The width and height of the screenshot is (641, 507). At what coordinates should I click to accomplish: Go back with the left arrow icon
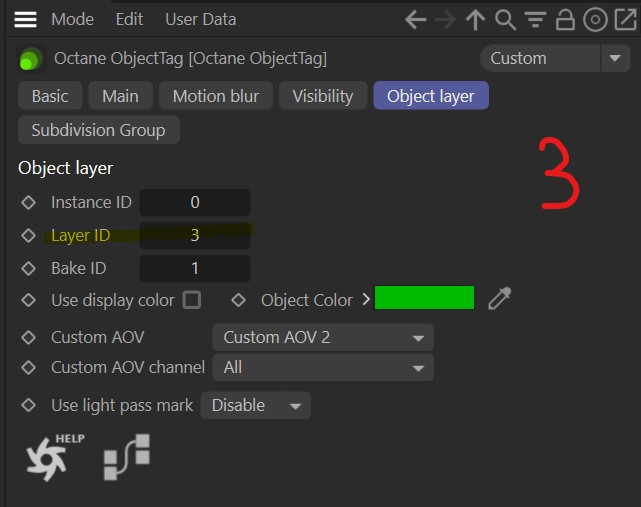point(416,20)
